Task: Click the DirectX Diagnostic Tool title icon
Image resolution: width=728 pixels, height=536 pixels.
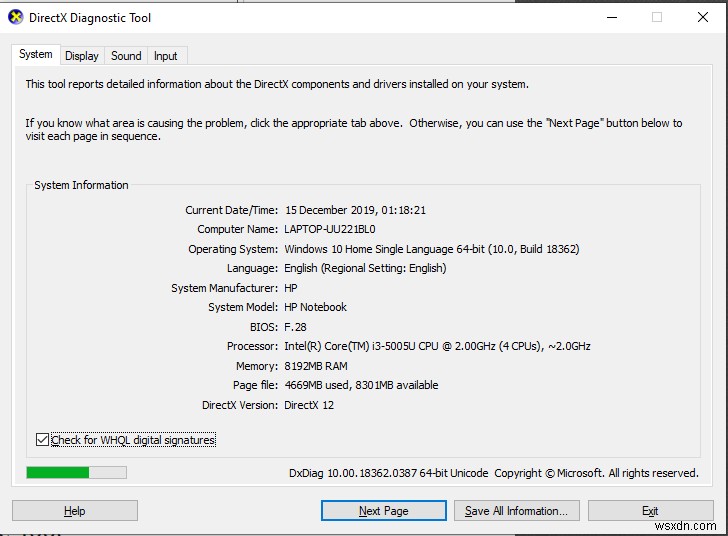Action: pyautogui.click(x=15, y=18)
